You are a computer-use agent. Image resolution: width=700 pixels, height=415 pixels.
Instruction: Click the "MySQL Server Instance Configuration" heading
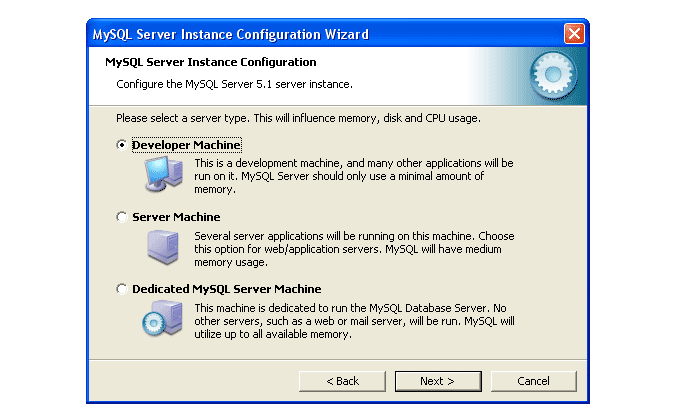(225, 62)
